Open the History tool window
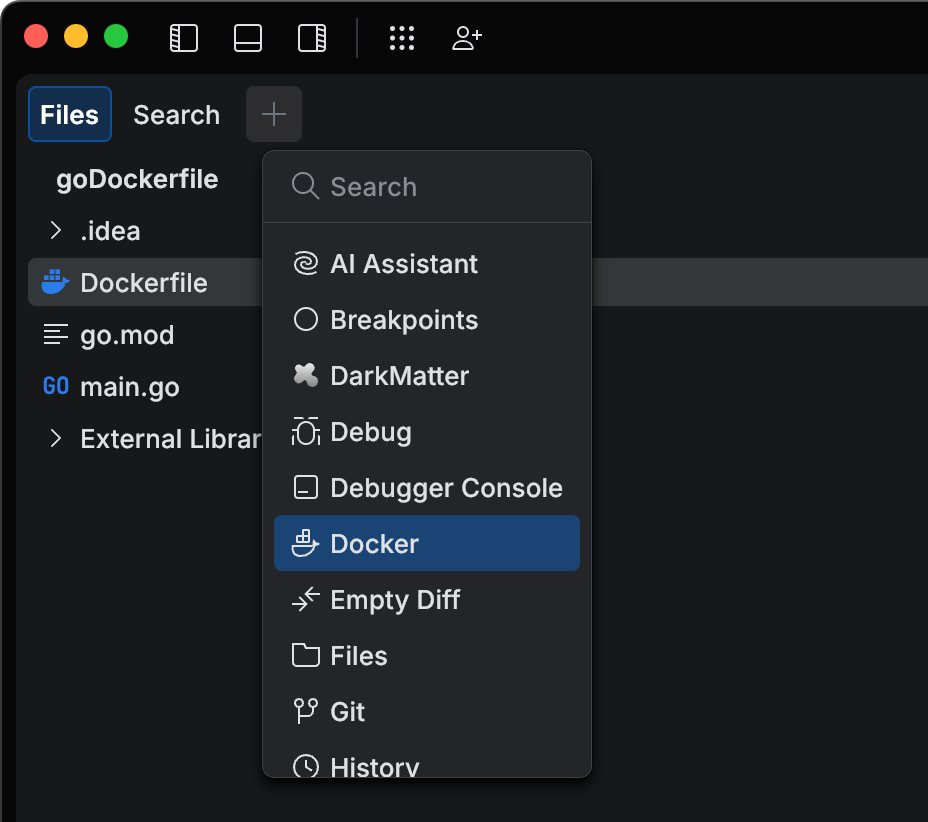This screenshot has width=928, height=822. pos(373,765)
